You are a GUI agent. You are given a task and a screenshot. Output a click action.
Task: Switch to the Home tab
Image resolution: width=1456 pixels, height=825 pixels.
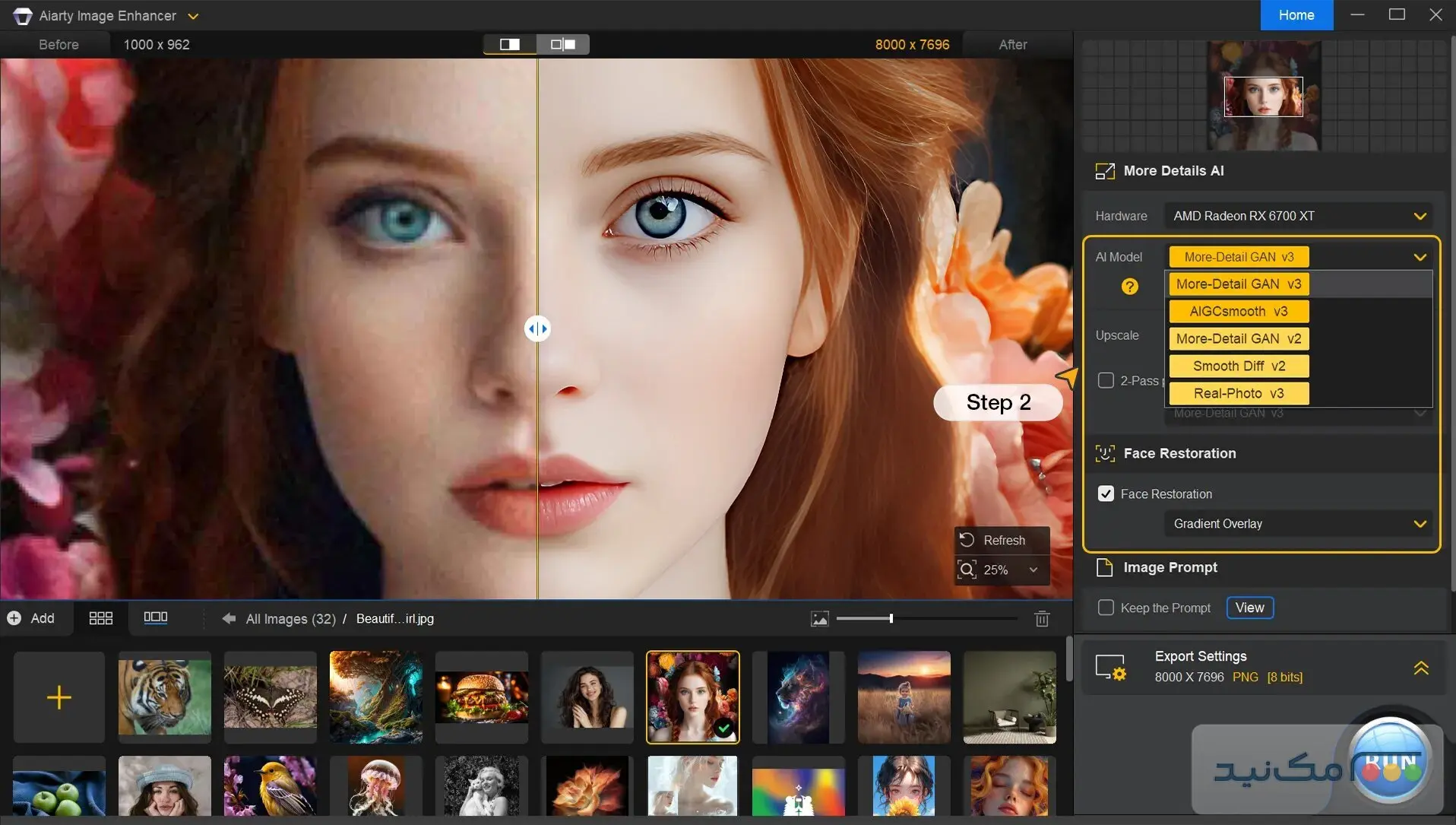[1296, 14]
